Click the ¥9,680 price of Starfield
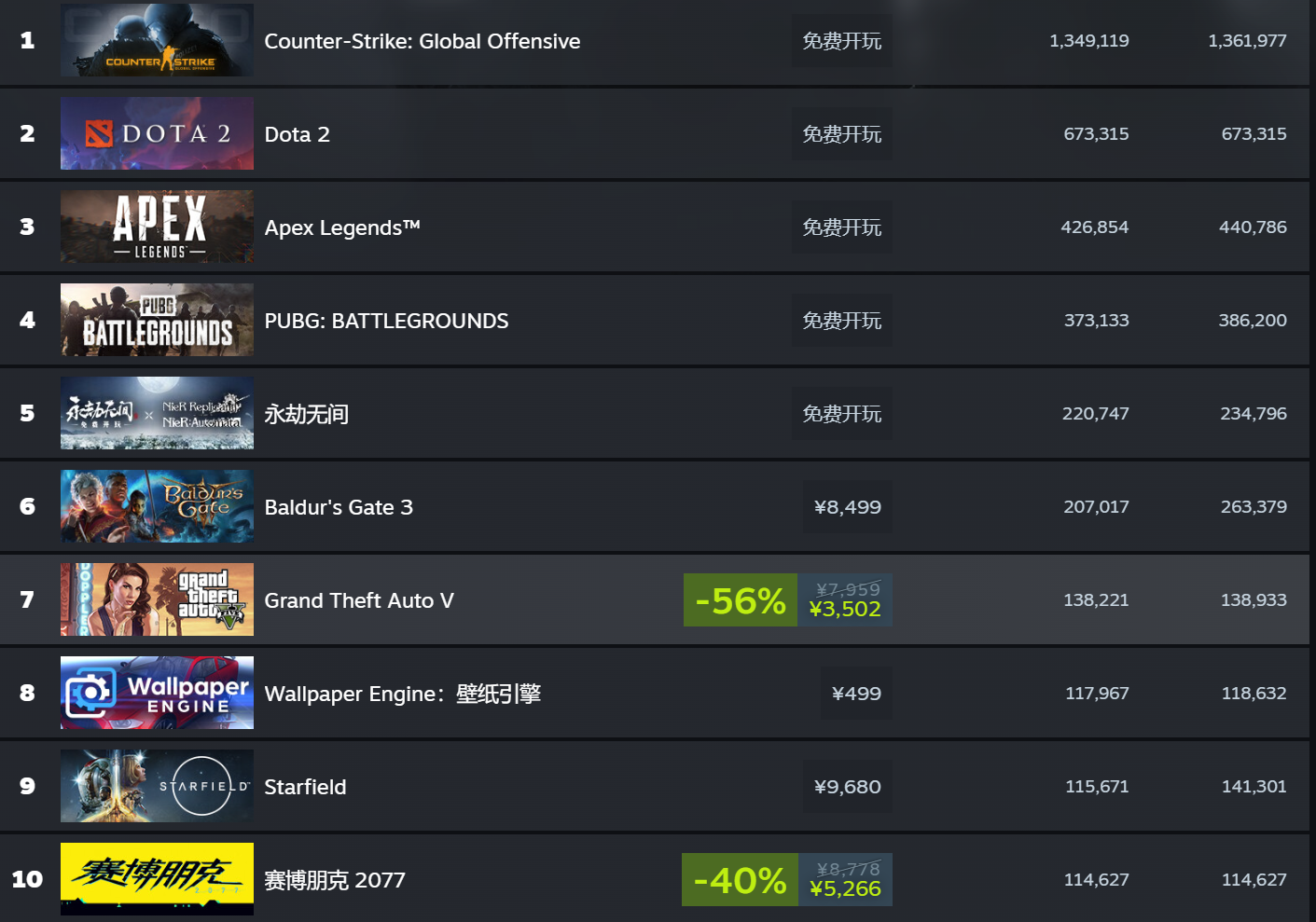 pyautogui.click(x=847, y=786)
